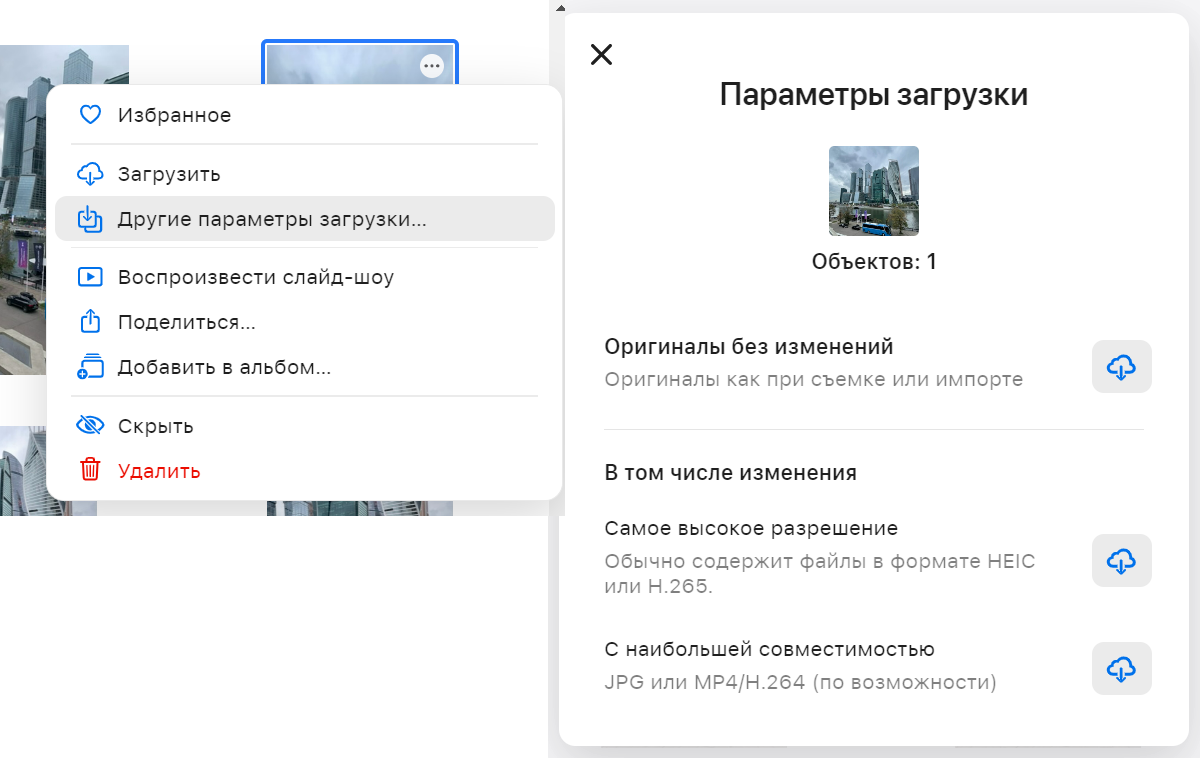This screenshot has height=758, width=1200.
Task: Click text JPG или MP4/H.264 (по возможности)
Action: click(x=801, y=683)
